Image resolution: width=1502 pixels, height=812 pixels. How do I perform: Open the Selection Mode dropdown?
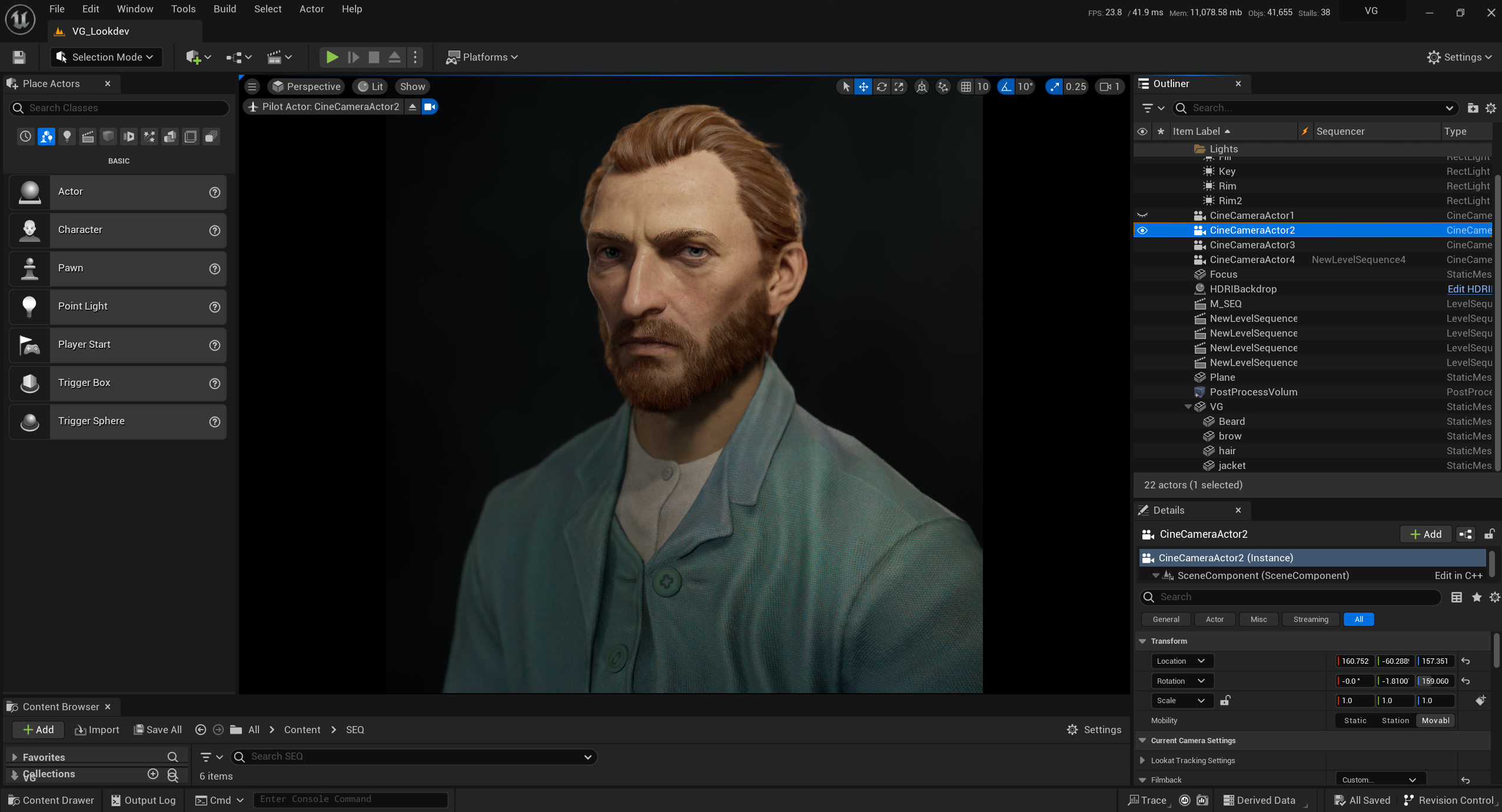[x=106, y=57]
